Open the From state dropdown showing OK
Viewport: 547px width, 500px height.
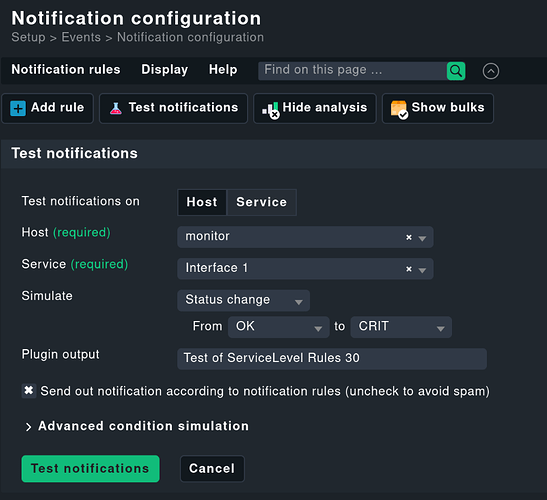pos(278,327)
